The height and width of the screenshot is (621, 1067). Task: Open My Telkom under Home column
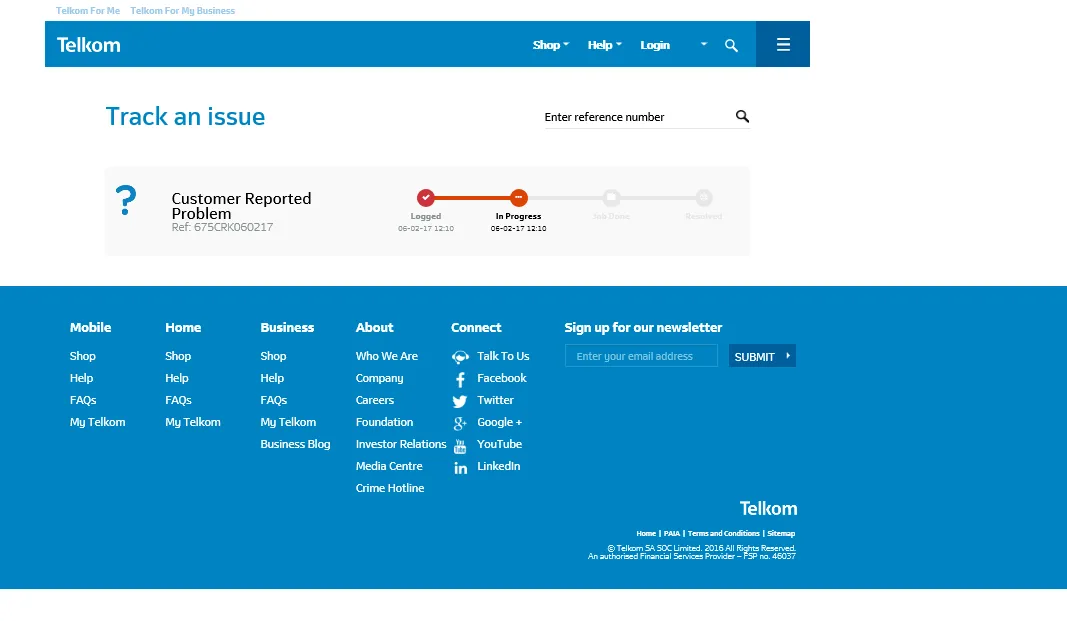(193, 422)
